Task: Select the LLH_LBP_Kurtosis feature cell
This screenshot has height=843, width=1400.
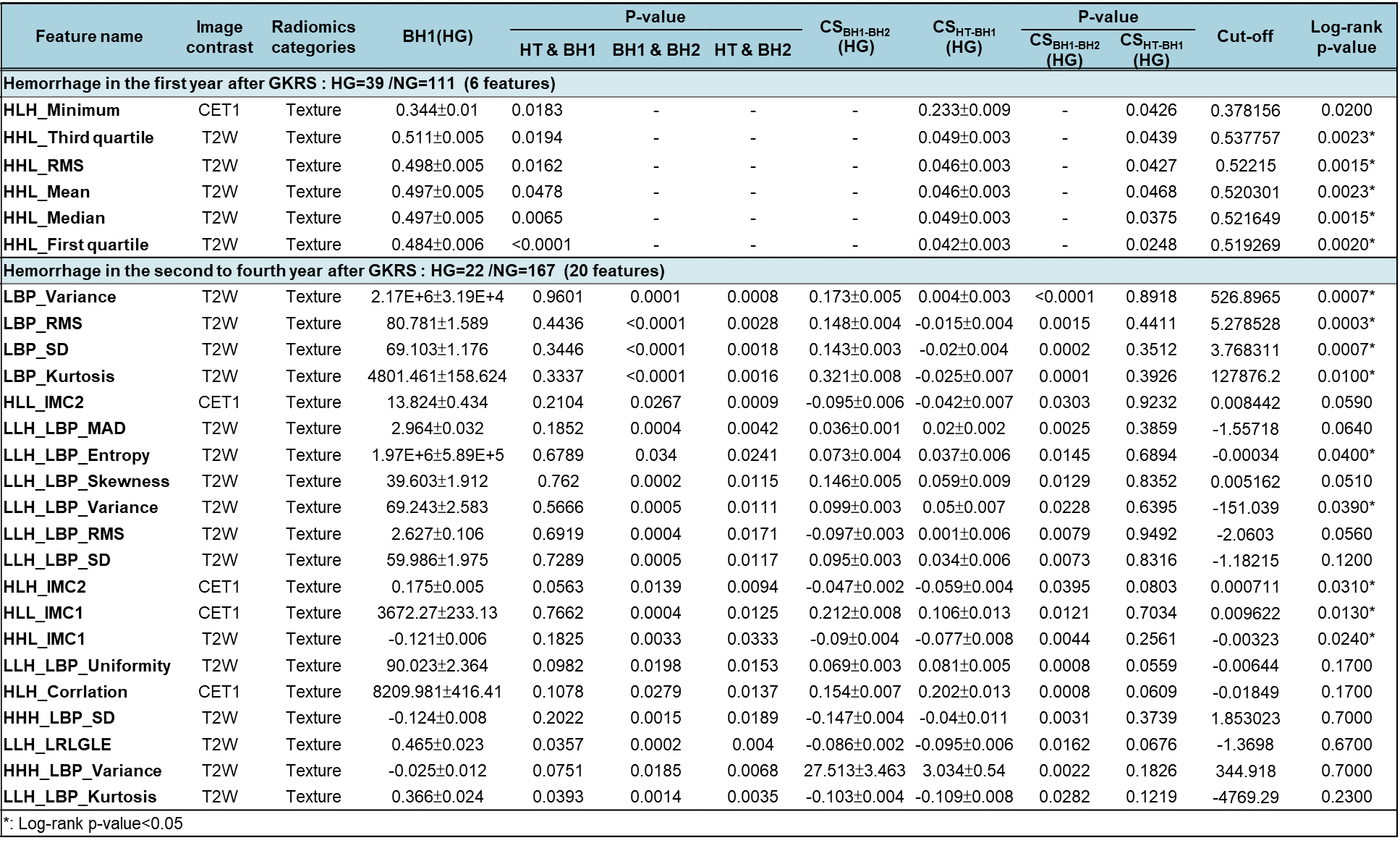Action: 80,797
